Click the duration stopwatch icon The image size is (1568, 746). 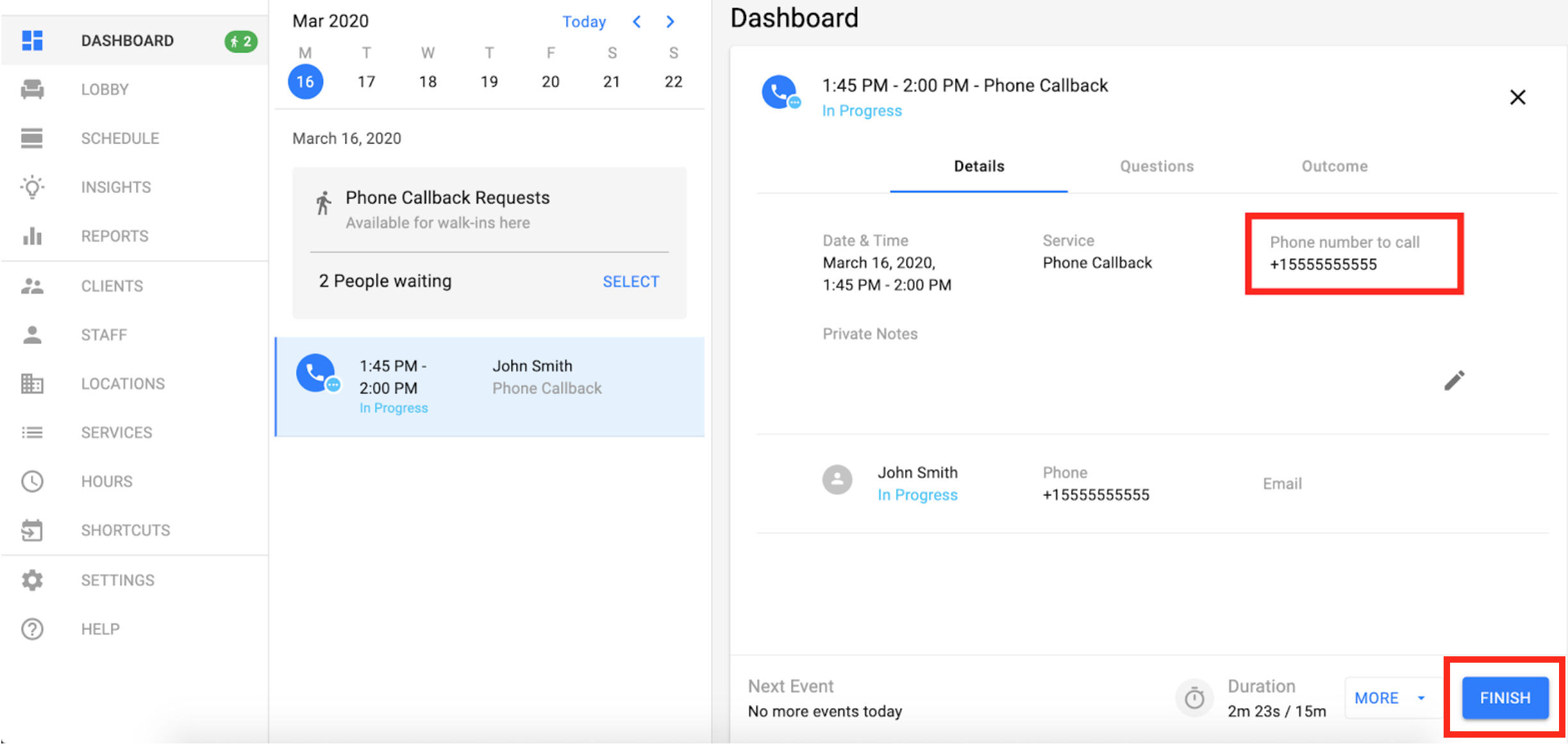[x=1194, y=697]
